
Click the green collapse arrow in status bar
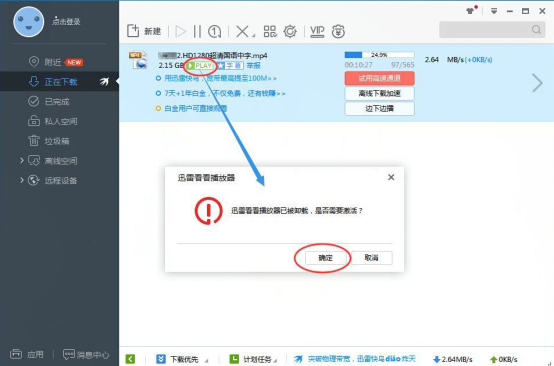tap(130, 359)
